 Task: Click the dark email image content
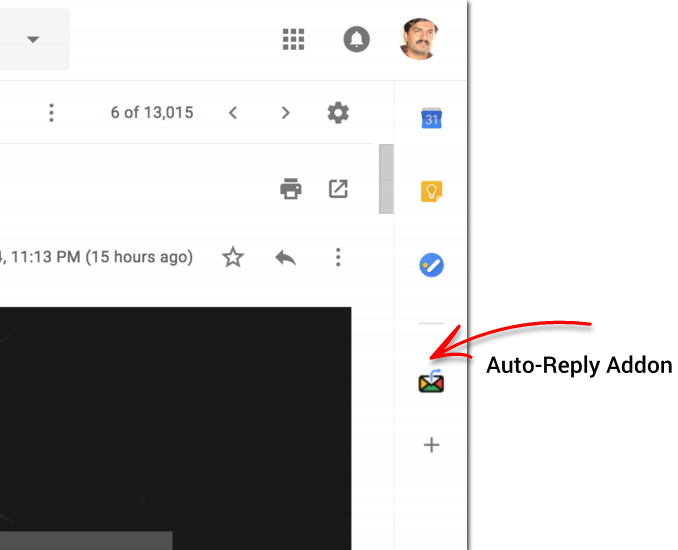[x=176, y=428]
